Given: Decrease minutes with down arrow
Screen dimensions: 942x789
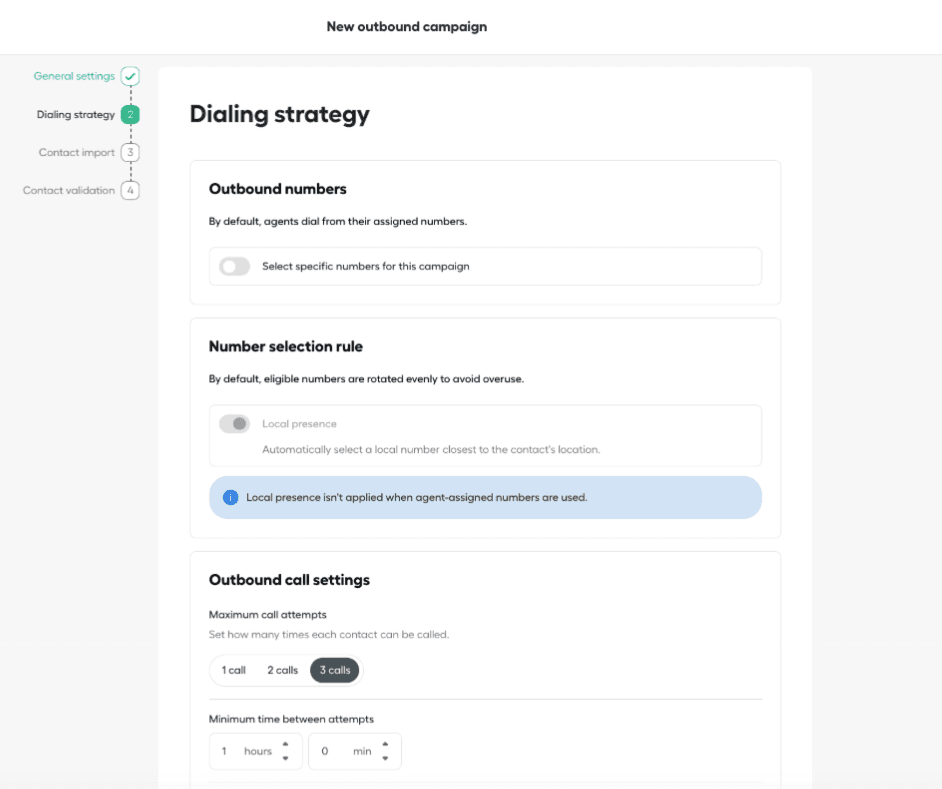Looking at the screenshot, I should [385, 758].
